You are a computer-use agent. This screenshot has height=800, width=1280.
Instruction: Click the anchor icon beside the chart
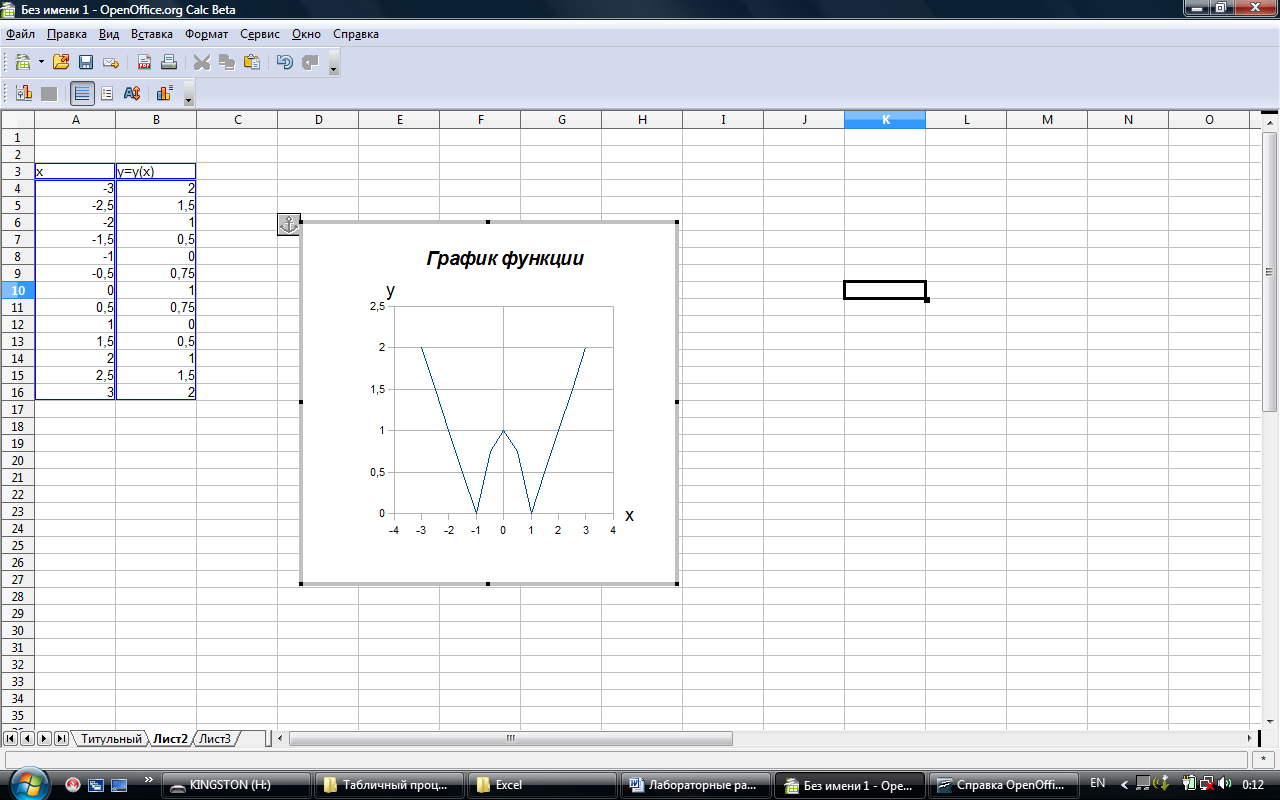[288, 224]
